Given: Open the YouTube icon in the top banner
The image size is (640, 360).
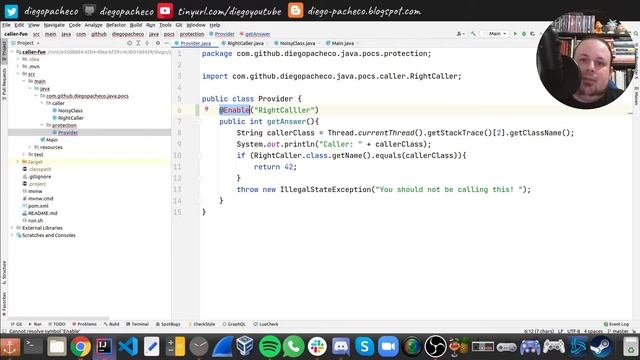Looking at the screenshot, I should 165,11.
